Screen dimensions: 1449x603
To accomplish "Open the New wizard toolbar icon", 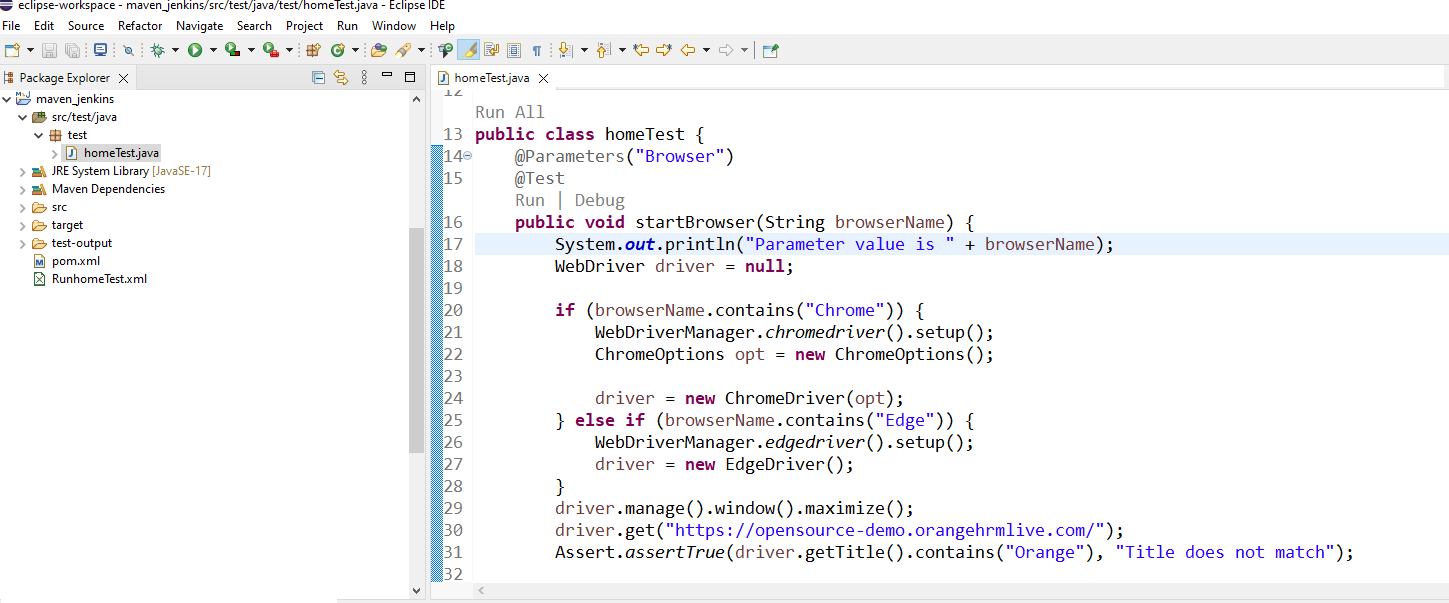I will tap(12, 49).
